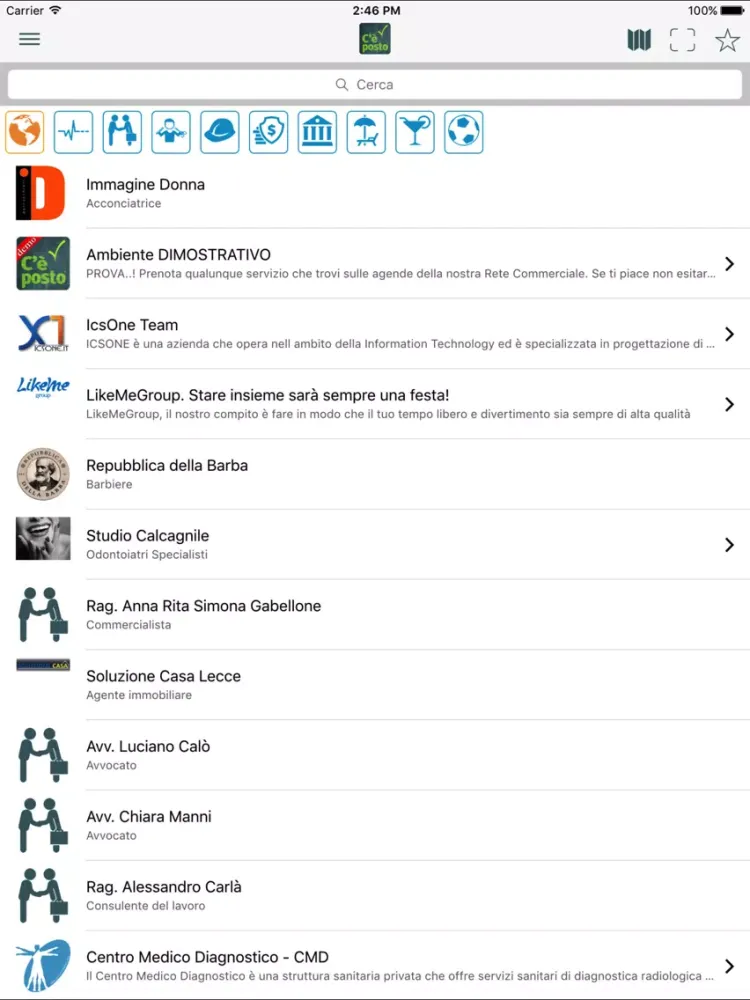Open the Repubblica della Barba listing

[375, 474]
